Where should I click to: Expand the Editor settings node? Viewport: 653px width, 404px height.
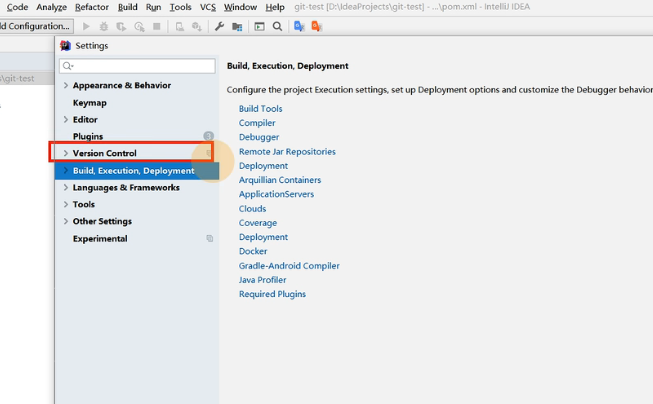(x=66, y=120)
